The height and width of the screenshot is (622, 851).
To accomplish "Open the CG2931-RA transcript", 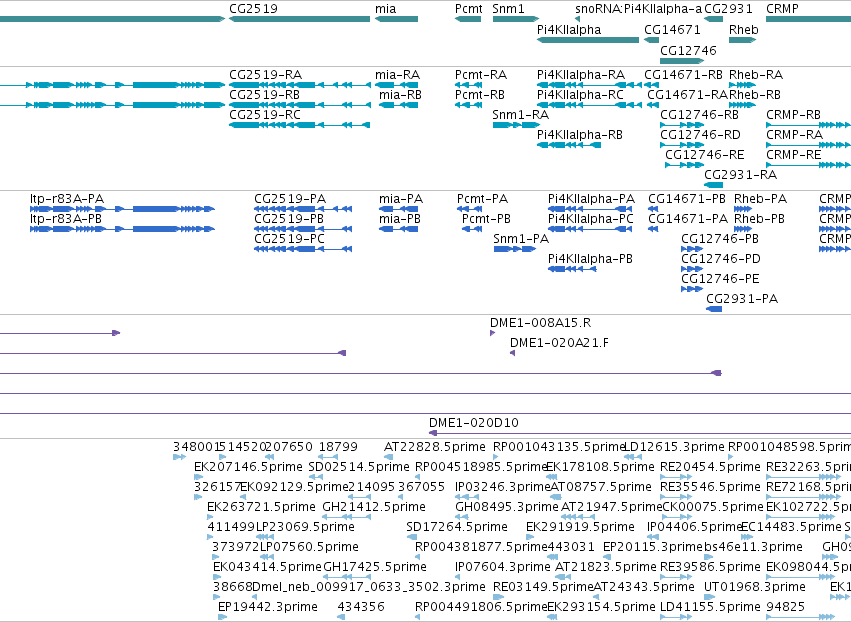I will coord(713,185).
